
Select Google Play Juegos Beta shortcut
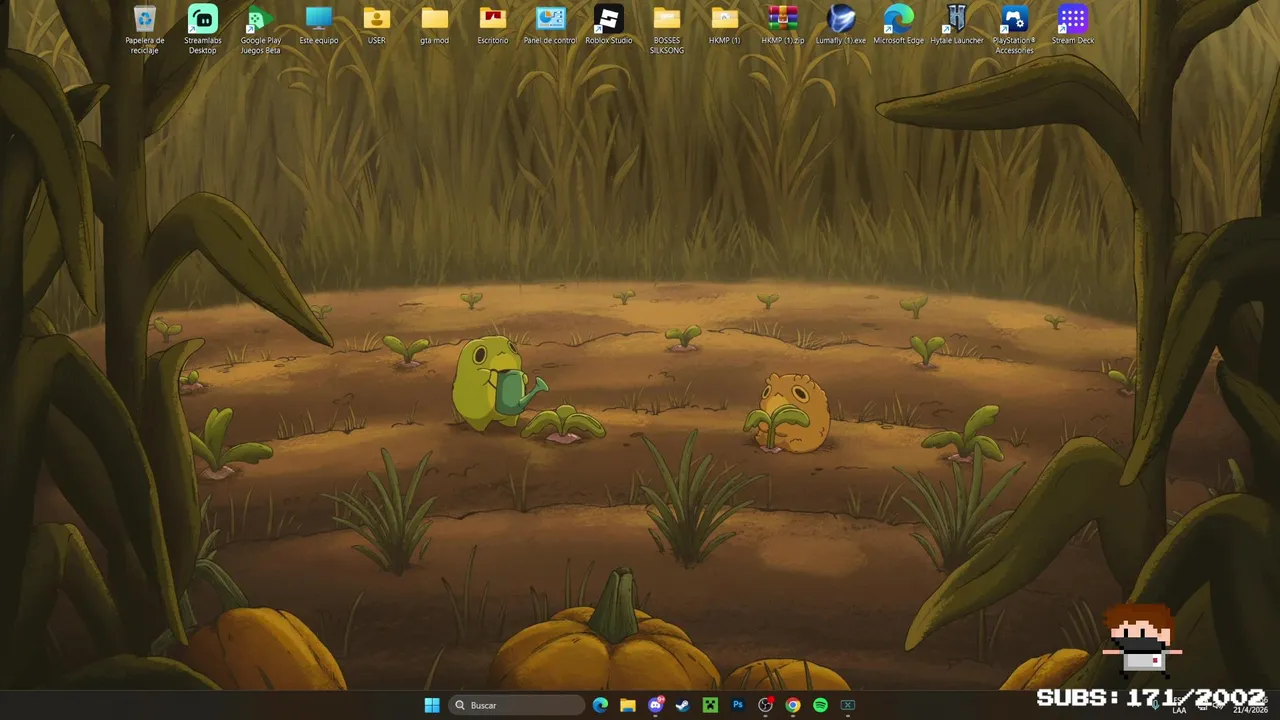point(260,28)
